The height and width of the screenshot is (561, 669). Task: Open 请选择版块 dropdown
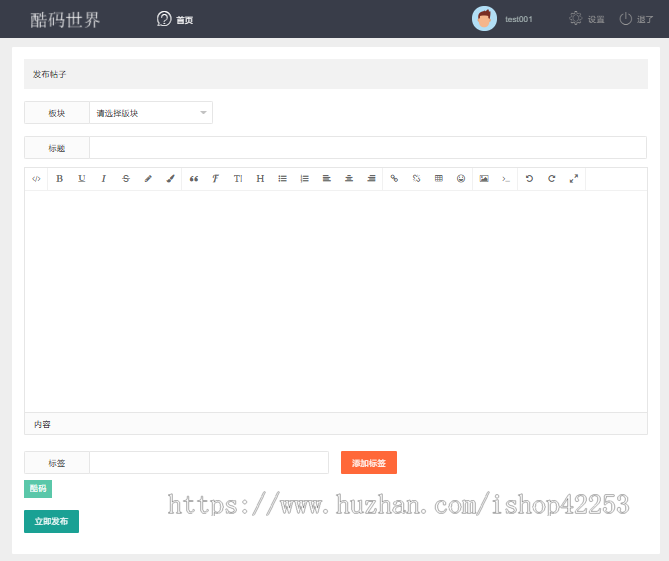[151, 113]
